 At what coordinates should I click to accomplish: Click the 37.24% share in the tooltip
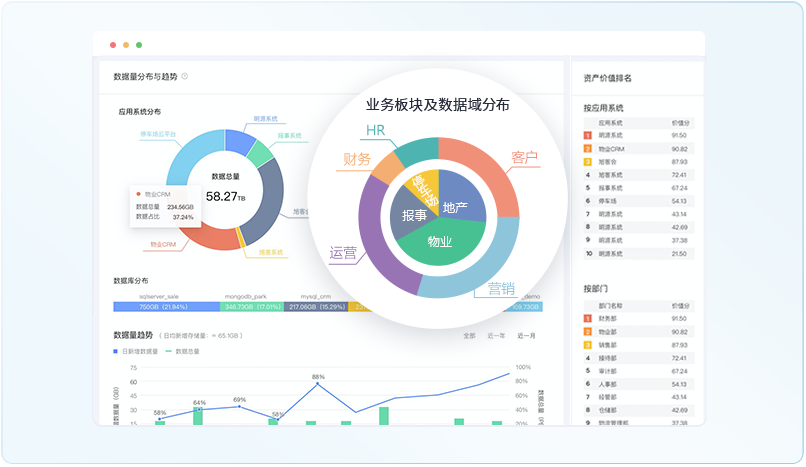[183, 217]
